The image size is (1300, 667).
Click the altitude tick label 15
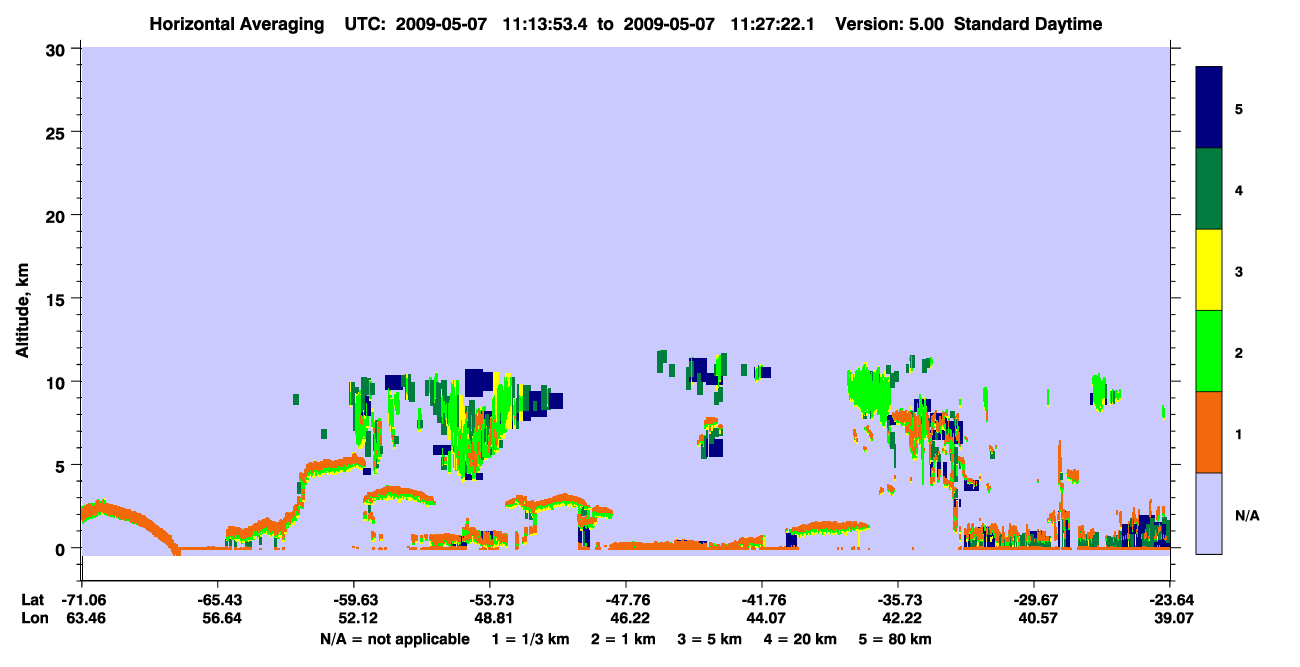[x=58, y=299]
